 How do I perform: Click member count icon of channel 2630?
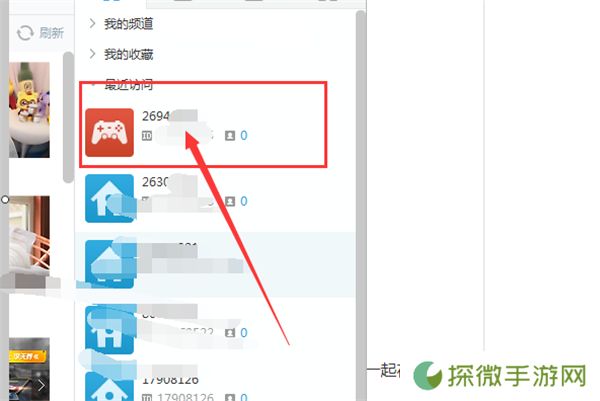230,201
